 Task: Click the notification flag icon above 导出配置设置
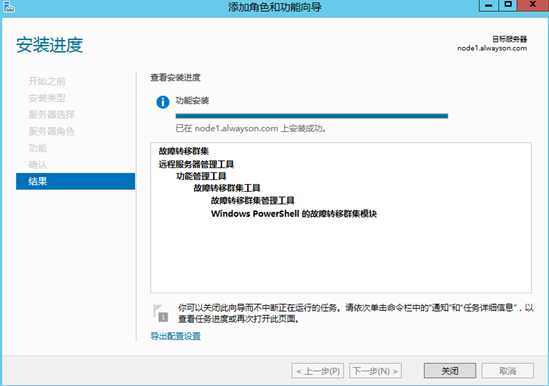[161, 313]
